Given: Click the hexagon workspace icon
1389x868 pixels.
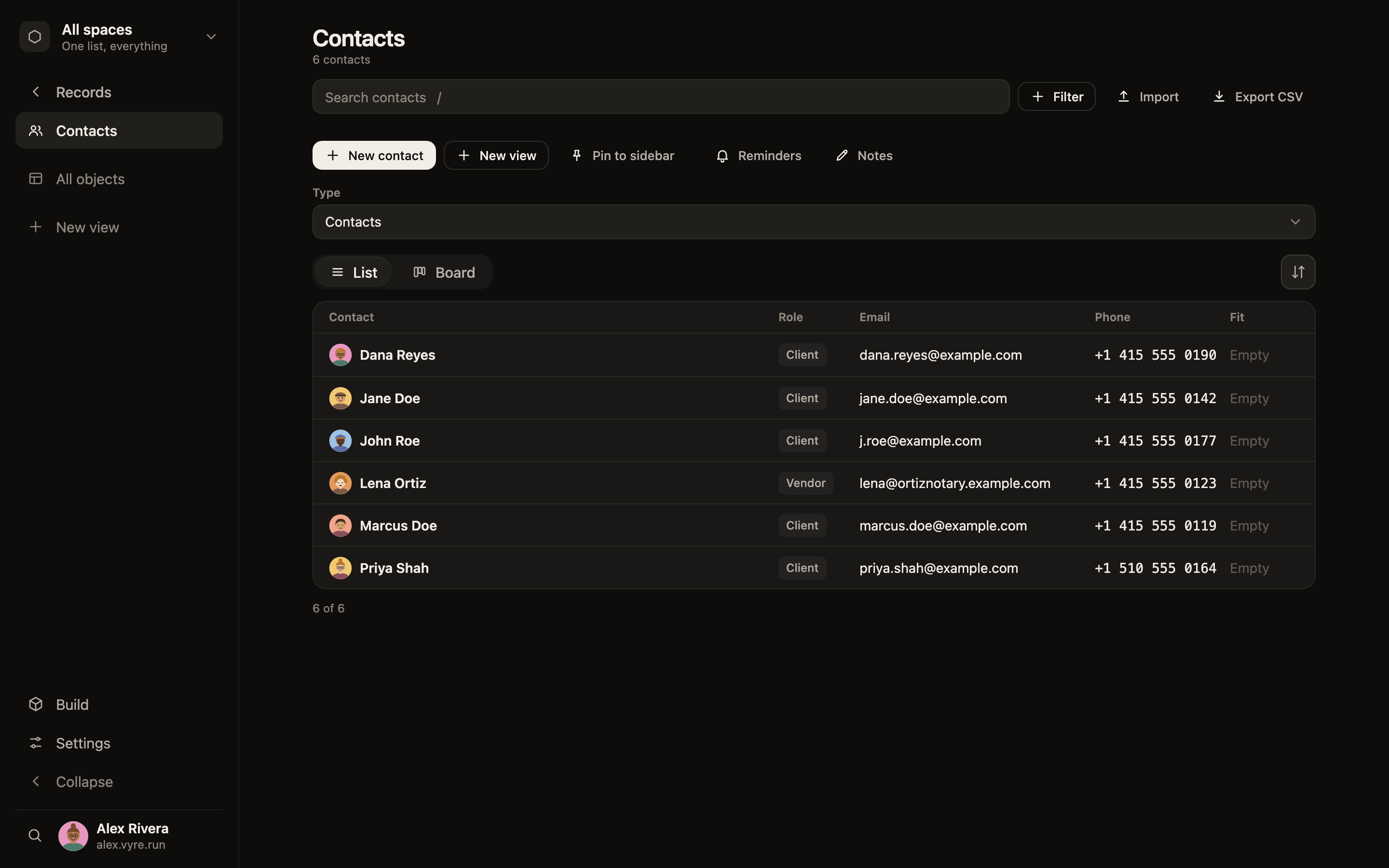Looking at the screenshot, I should (34, 37).
